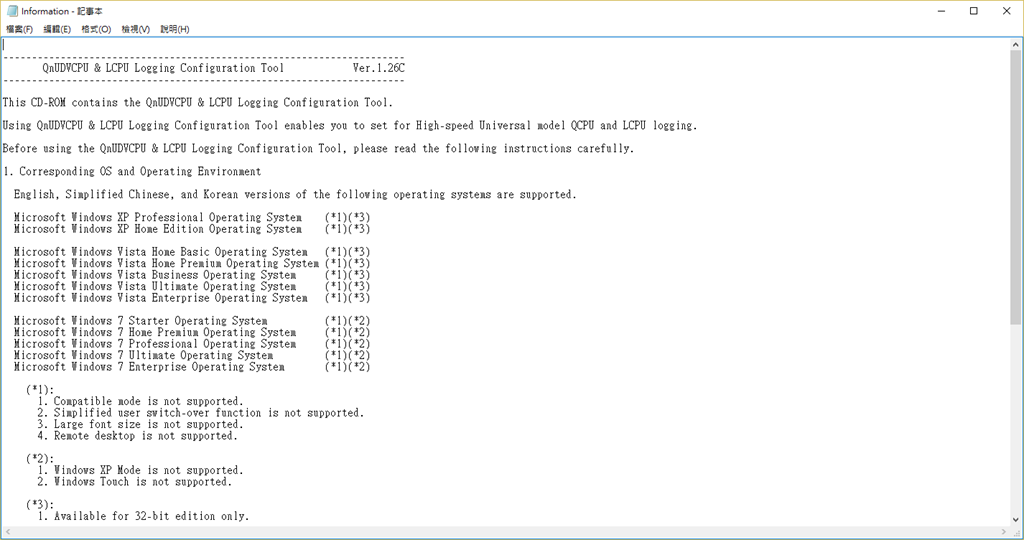The width and height of the screenshot is (1024, 540).
Task: Click 'Microsoft Windows 7 Professional Operating System'
Action: [x=155, y=343]
